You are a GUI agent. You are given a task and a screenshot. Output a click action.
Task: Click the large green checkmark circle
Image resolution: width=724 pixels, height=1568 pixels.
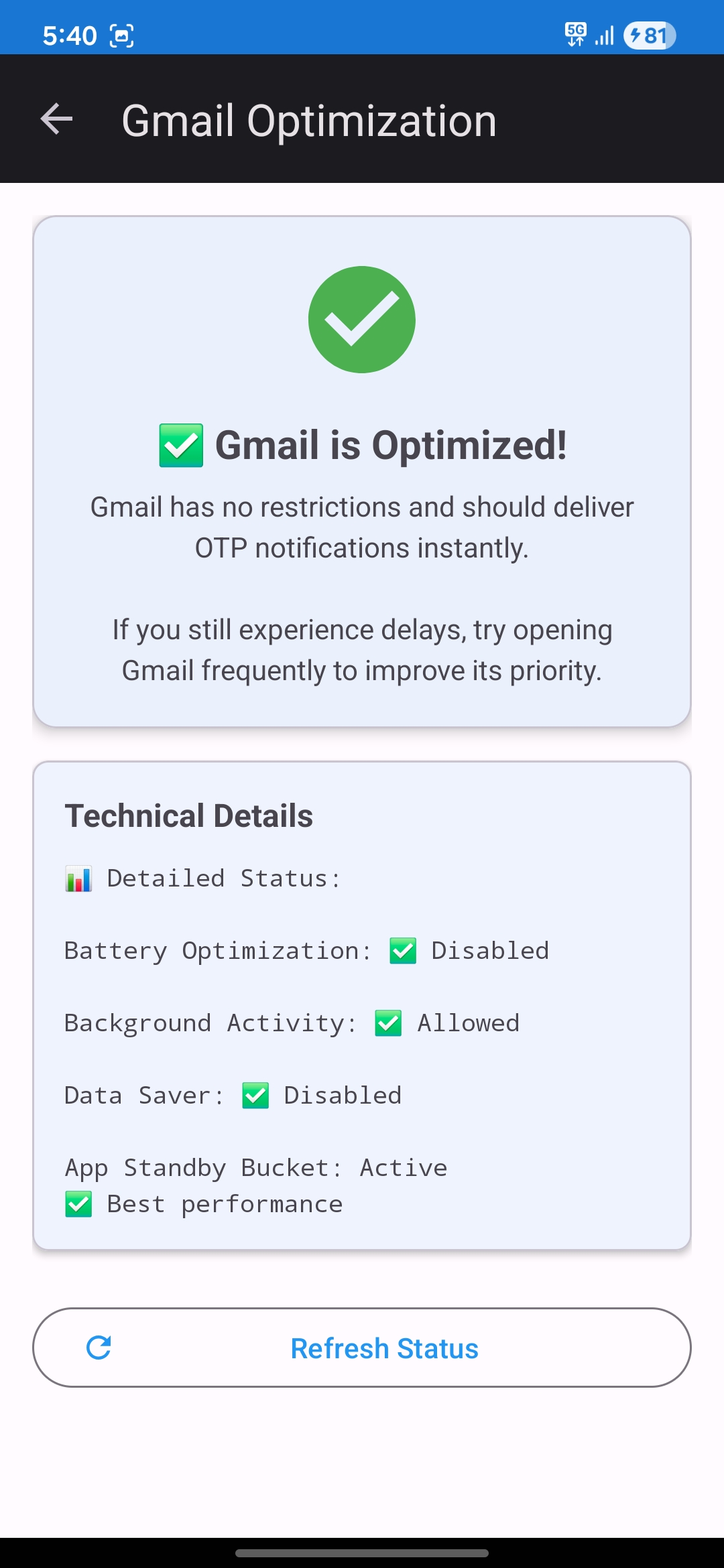point(362,320)
